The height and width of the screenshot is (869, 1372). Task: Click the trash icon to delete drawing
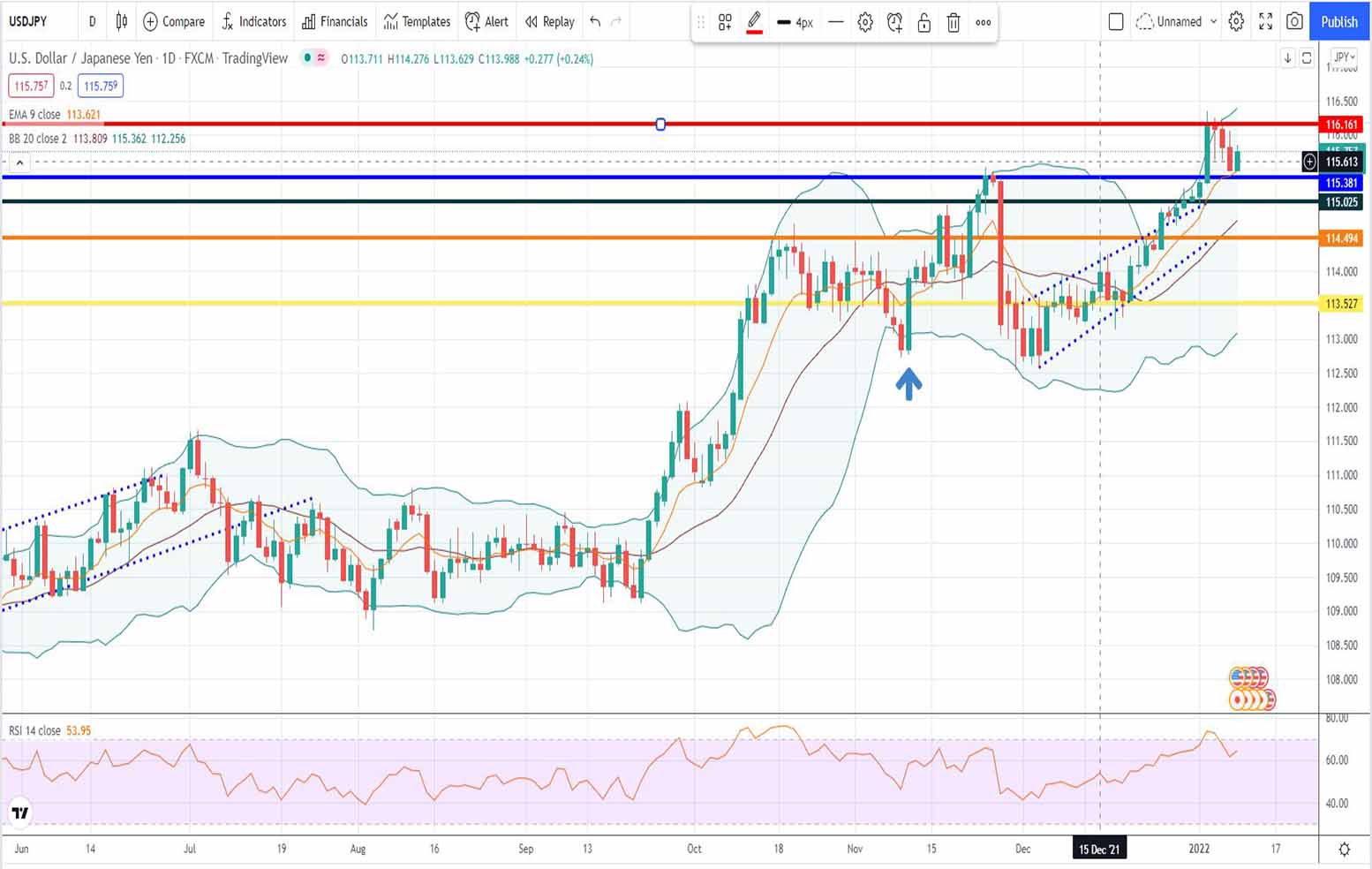coord(954,23)
